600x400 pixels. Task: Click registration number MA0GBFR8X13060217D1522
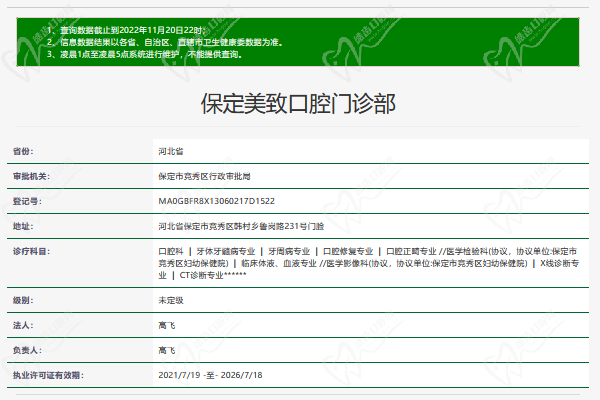click(217, 201)
